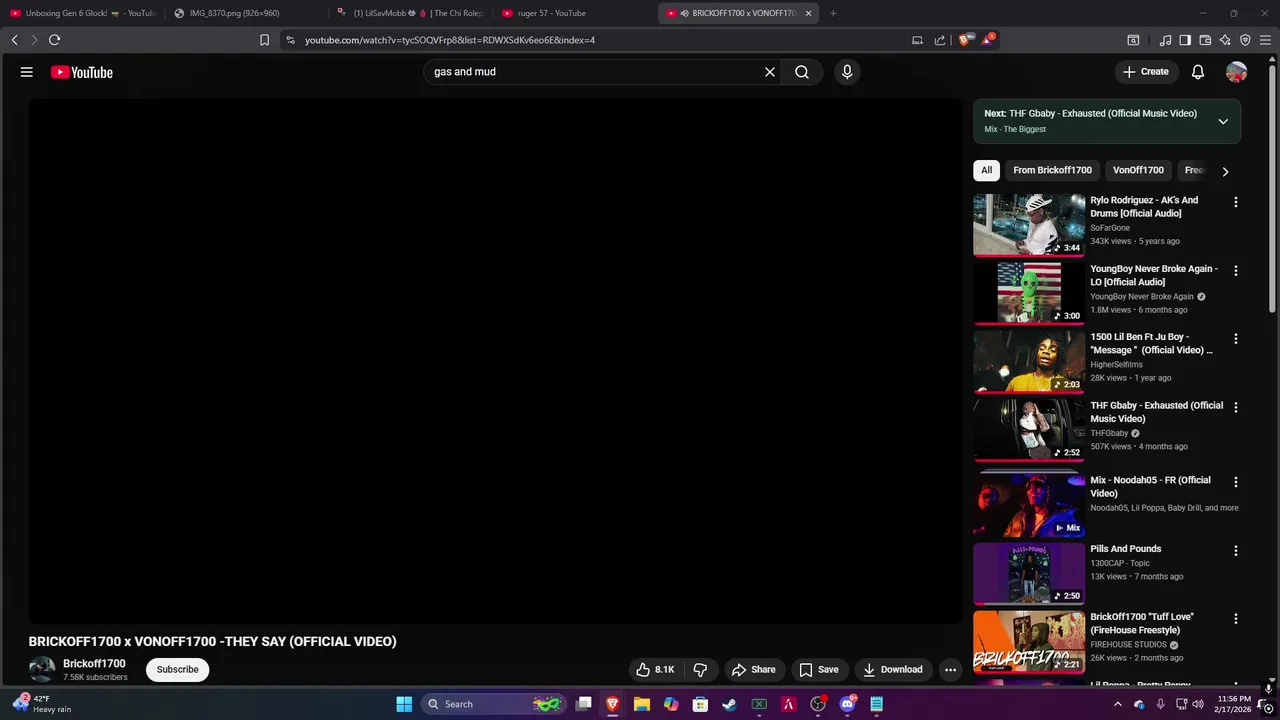The image size is (1280, 720).
Task: Show hidden system tray icons
Action: coord(1118,704)
